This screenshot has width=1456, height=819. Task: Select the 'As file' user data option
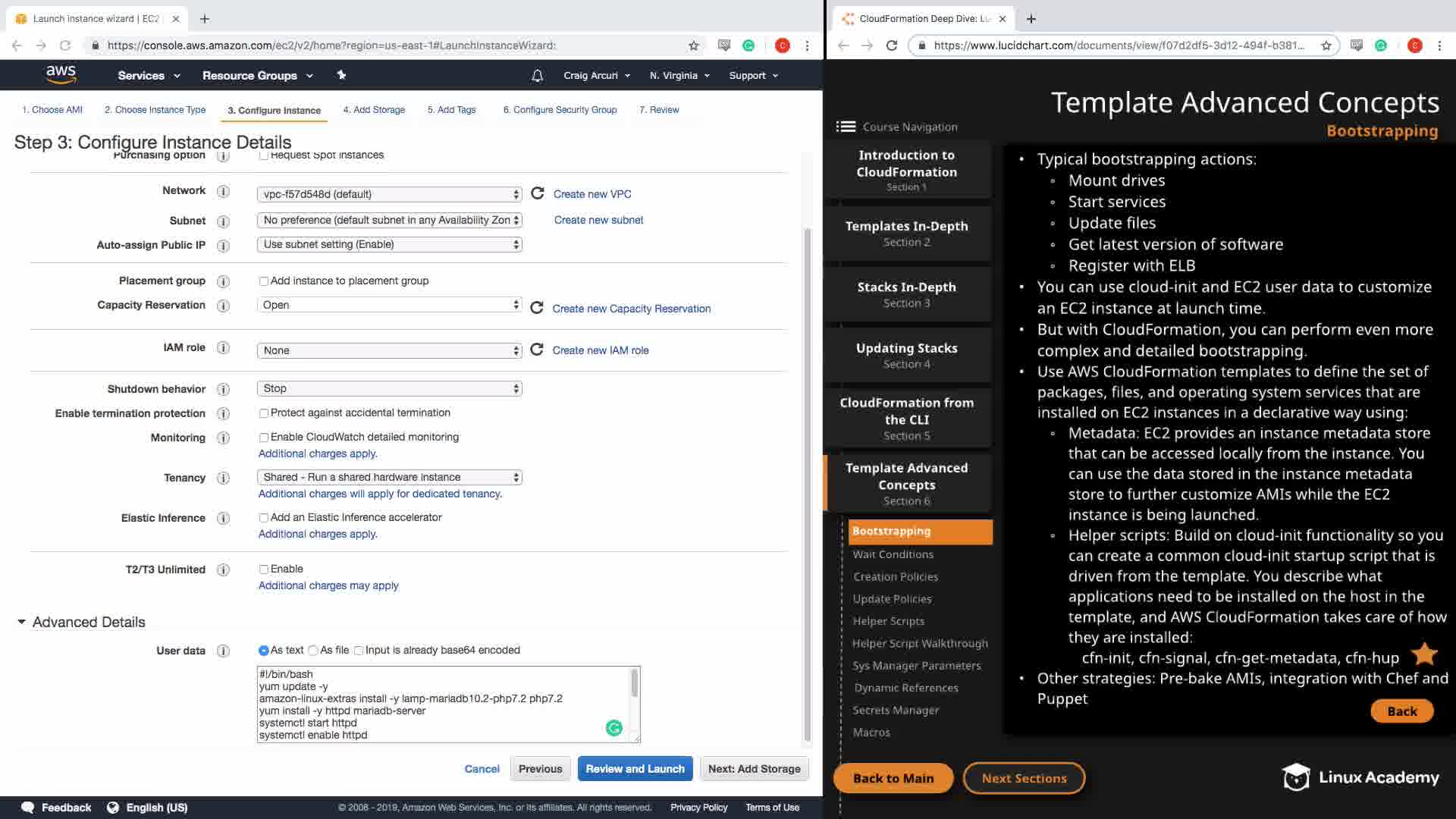[313, 651]
